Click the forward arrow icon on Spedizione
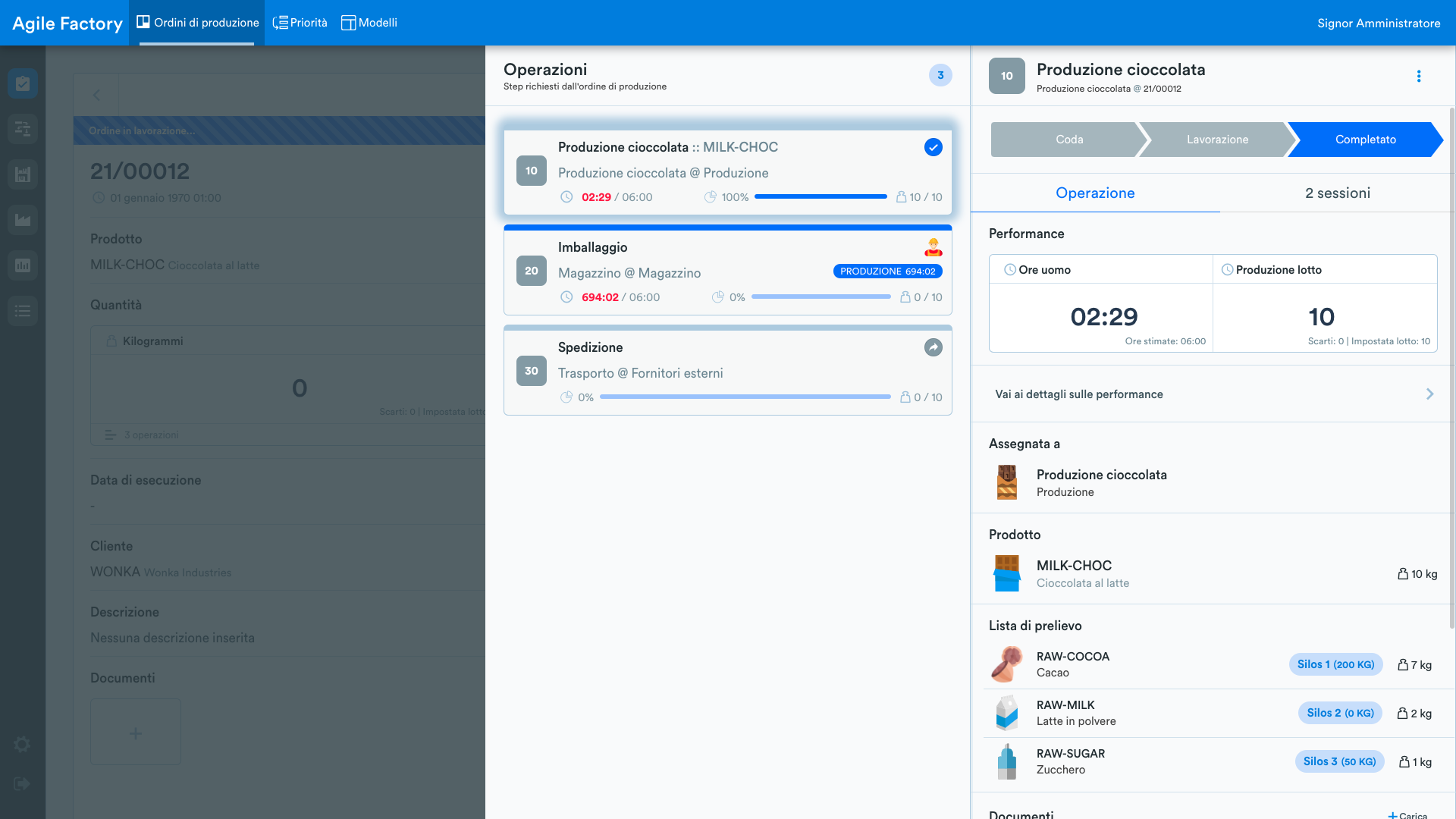The image size is (1456, 819). point(934,347)
